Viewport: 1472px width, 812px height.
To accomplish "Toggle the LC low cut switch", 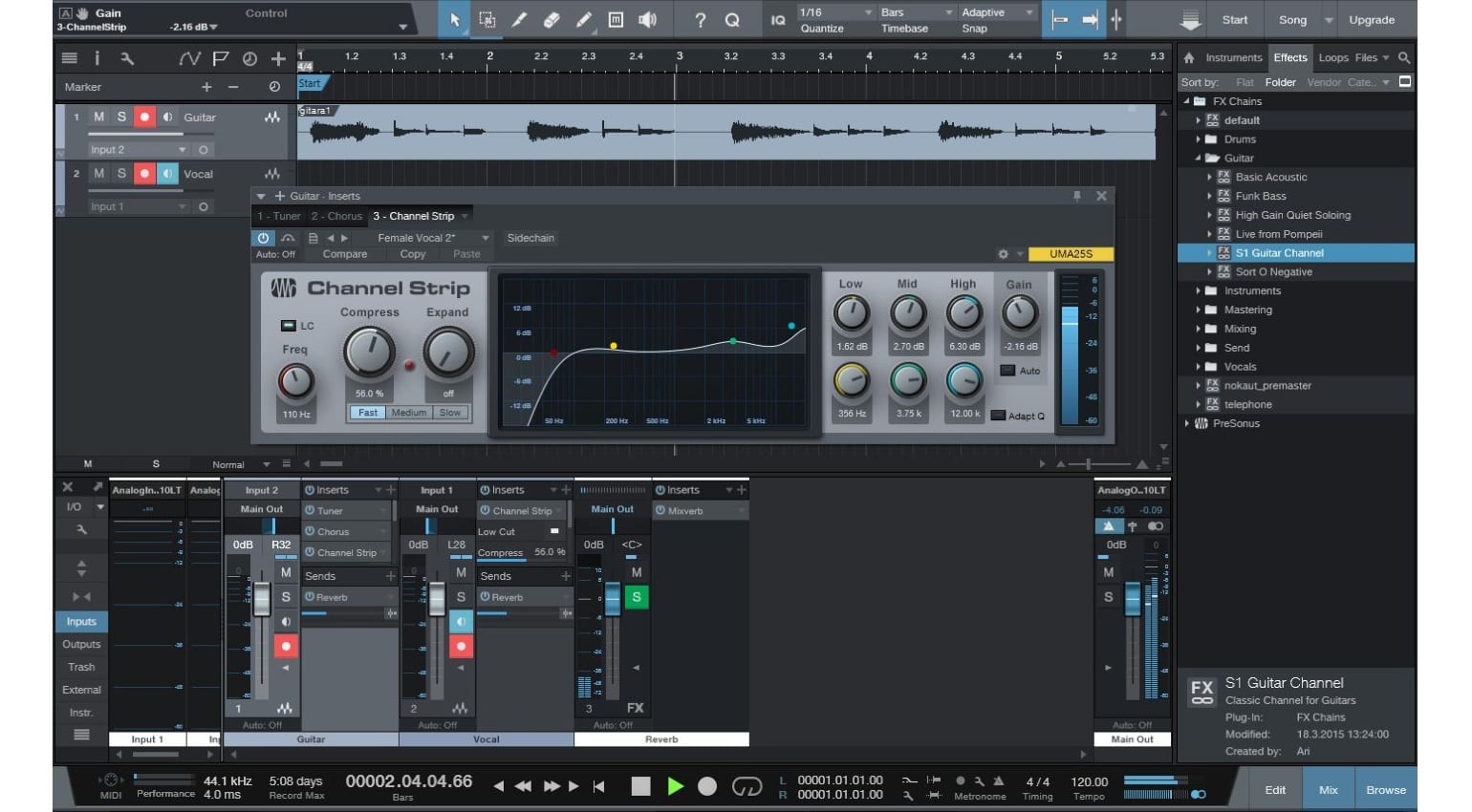I will pos(288,326).
